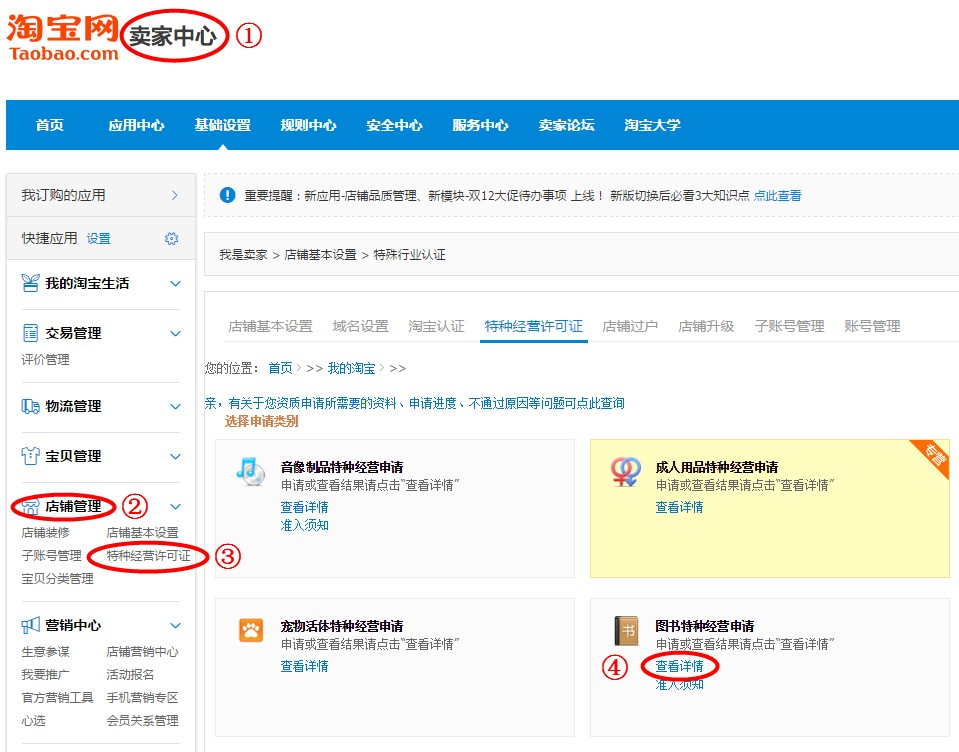Click the Taobao logo
This screenshot has width=959, height=752.
tap(62, 37)
